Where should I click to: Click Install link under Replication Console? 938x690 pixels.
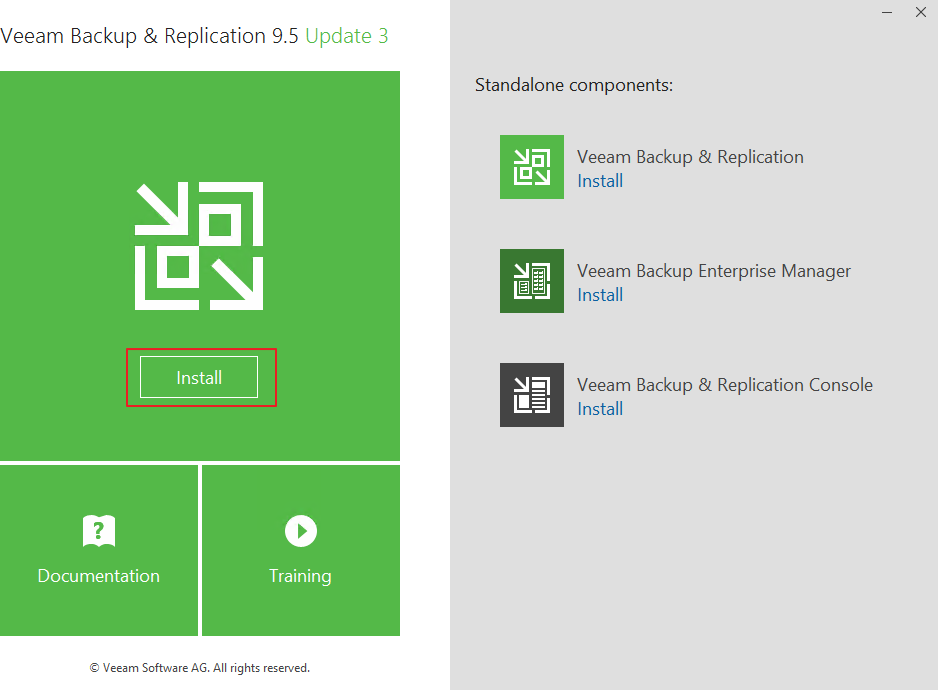[600, 409]
